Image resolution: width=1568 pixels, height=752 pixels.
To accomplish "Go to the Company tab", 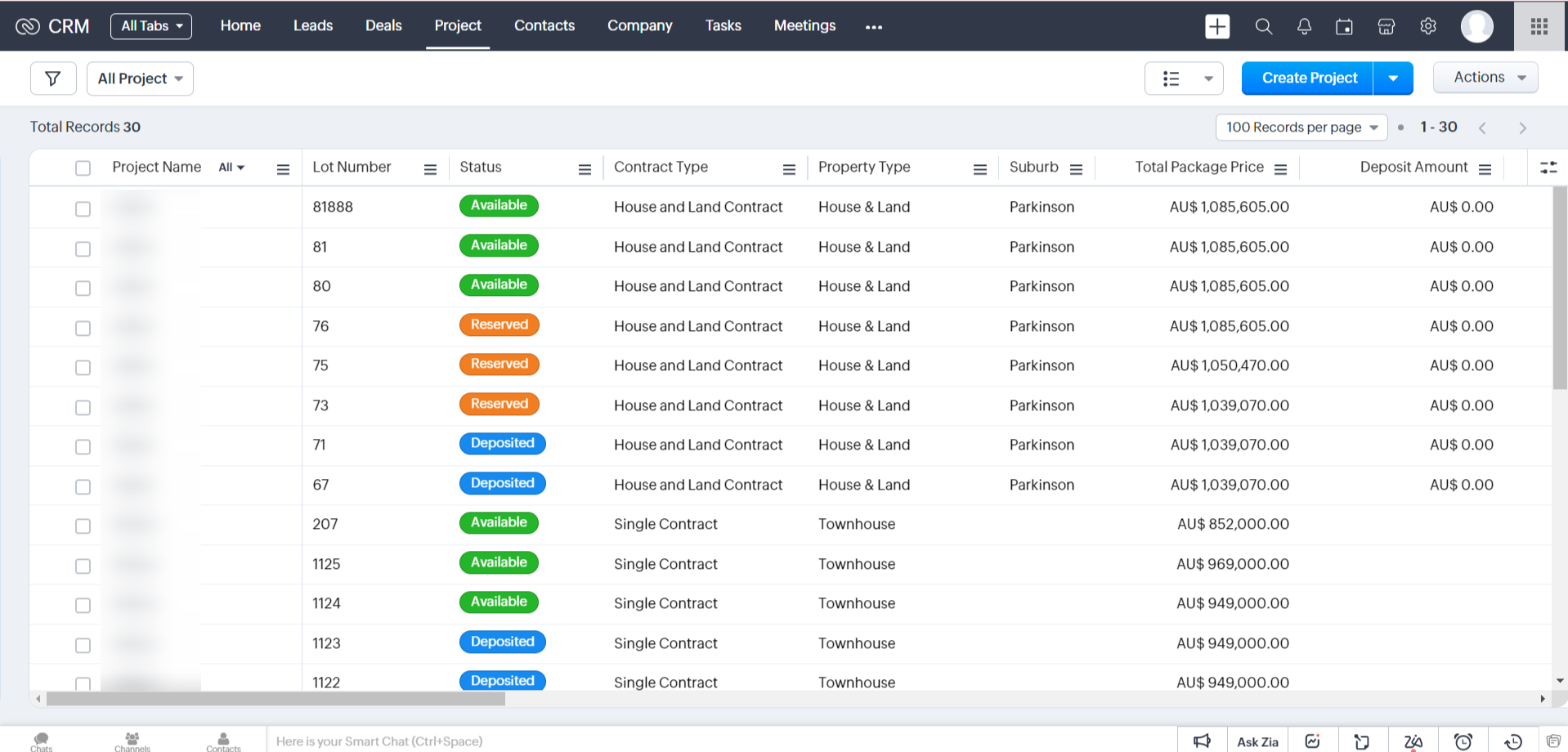I will pyautogui.click(x=639, y=26).
